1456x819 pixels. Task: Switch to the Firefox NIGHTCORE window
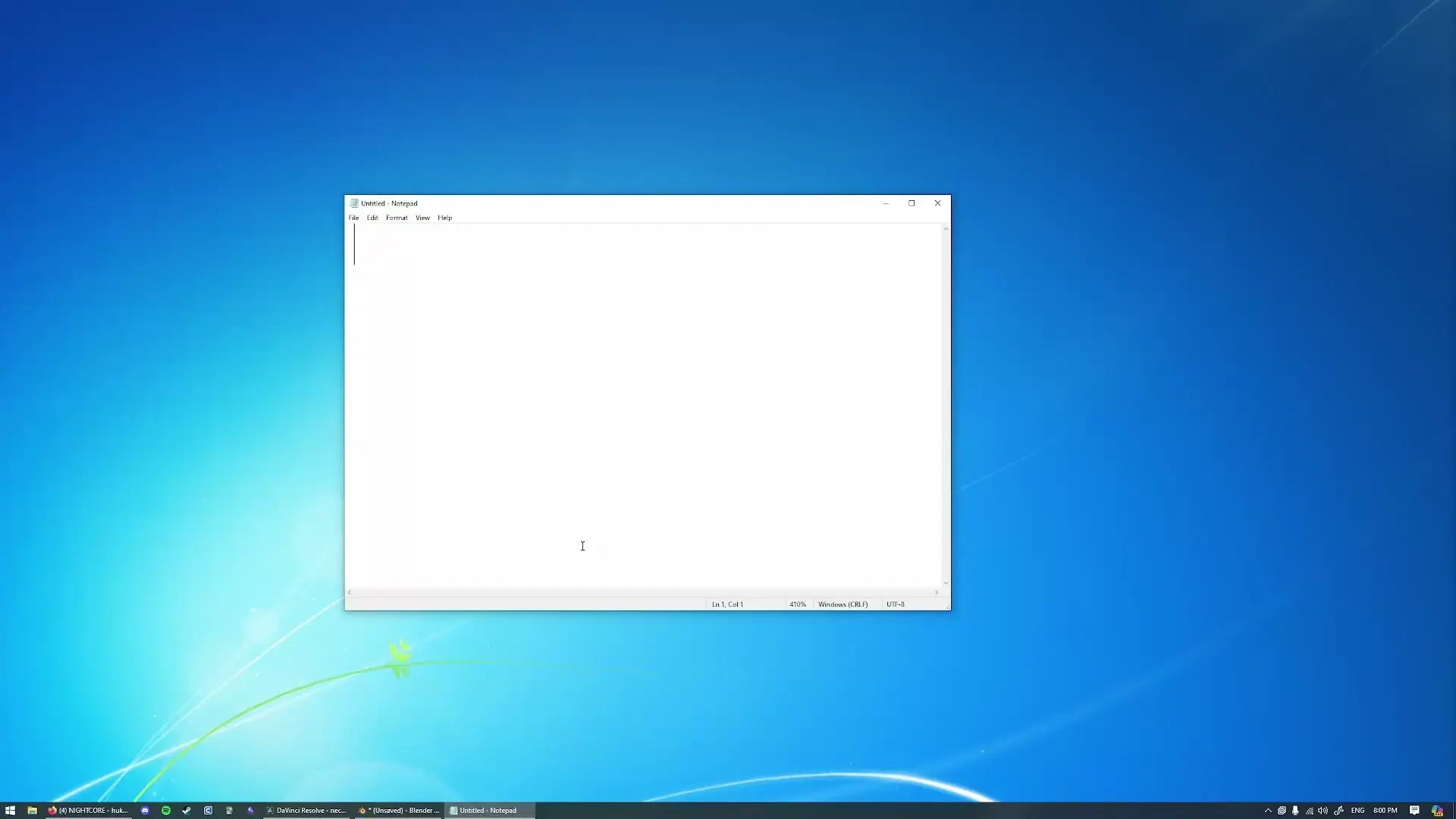pos(88,811)
